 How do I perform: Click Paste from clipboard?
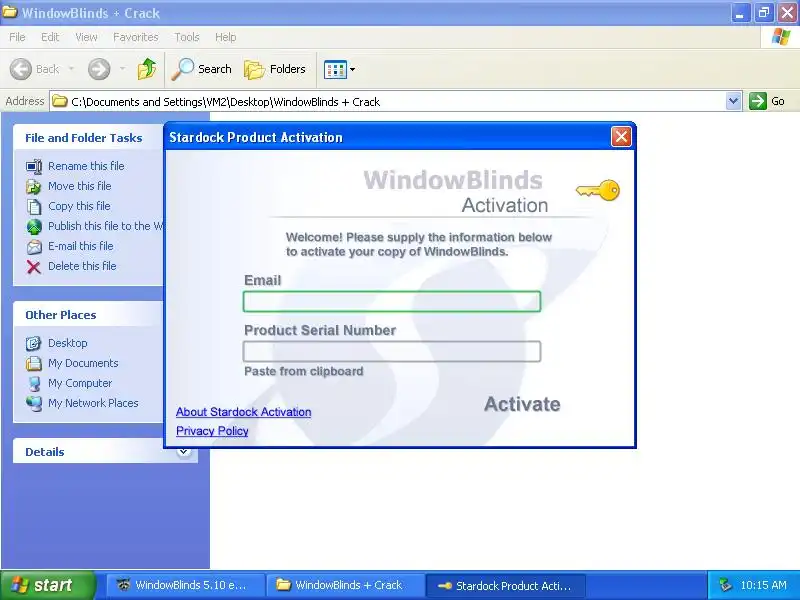(x=304, y=371)
